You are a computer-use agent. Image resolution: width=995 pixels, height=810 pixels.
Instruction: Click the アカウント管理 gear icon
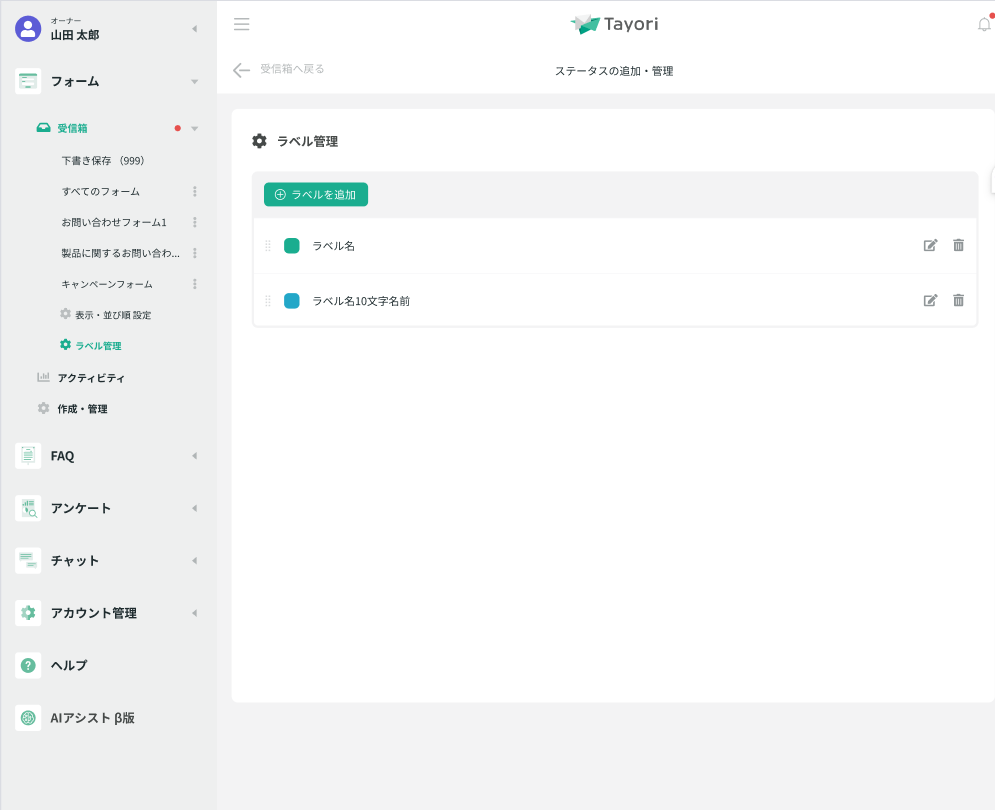click(28, 613)
